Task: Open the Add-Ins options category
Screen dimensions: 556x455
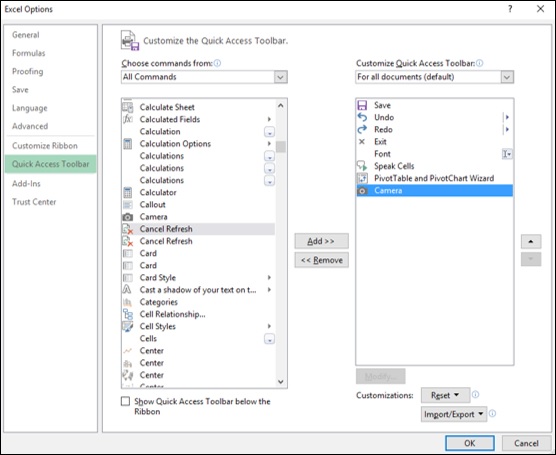Action: click(x=26, y=184)
